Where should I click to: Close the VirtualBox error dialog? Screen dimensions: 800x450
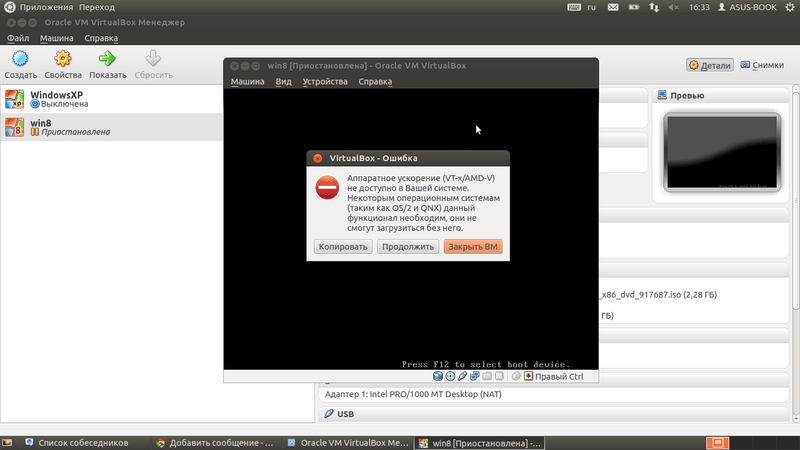point(318,158)
